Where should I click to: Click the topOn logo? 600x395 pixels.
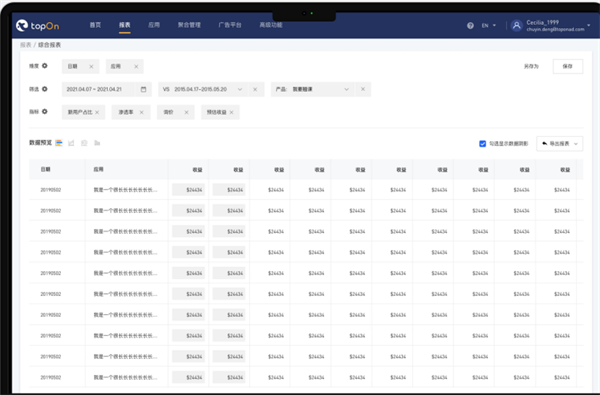[38, 26]
